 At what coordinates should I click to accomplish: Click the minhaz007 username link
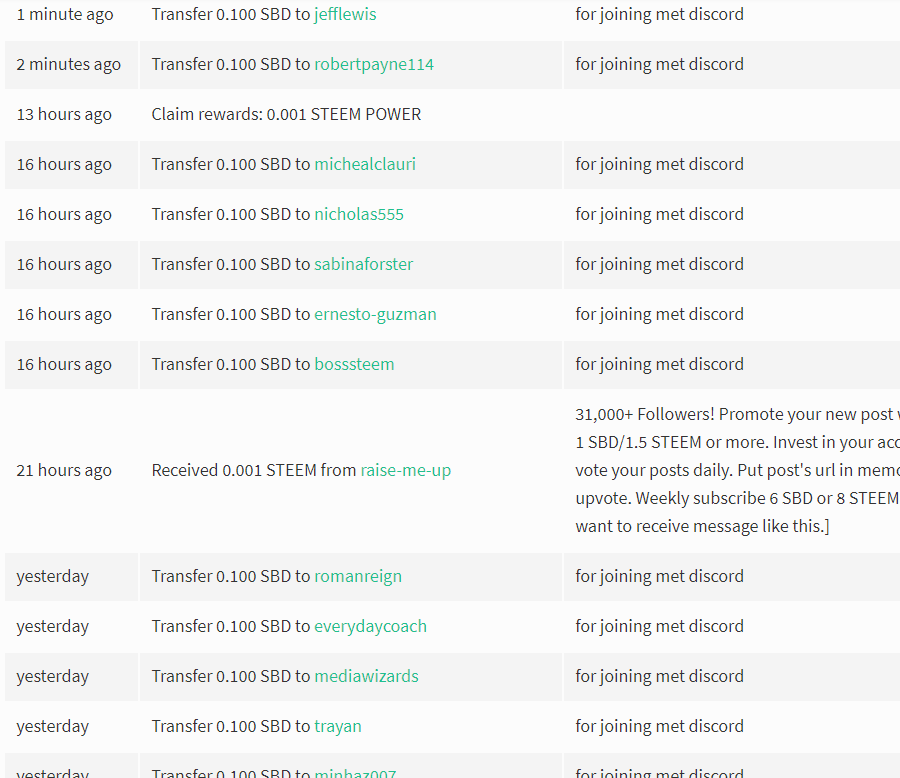(355, 773)
